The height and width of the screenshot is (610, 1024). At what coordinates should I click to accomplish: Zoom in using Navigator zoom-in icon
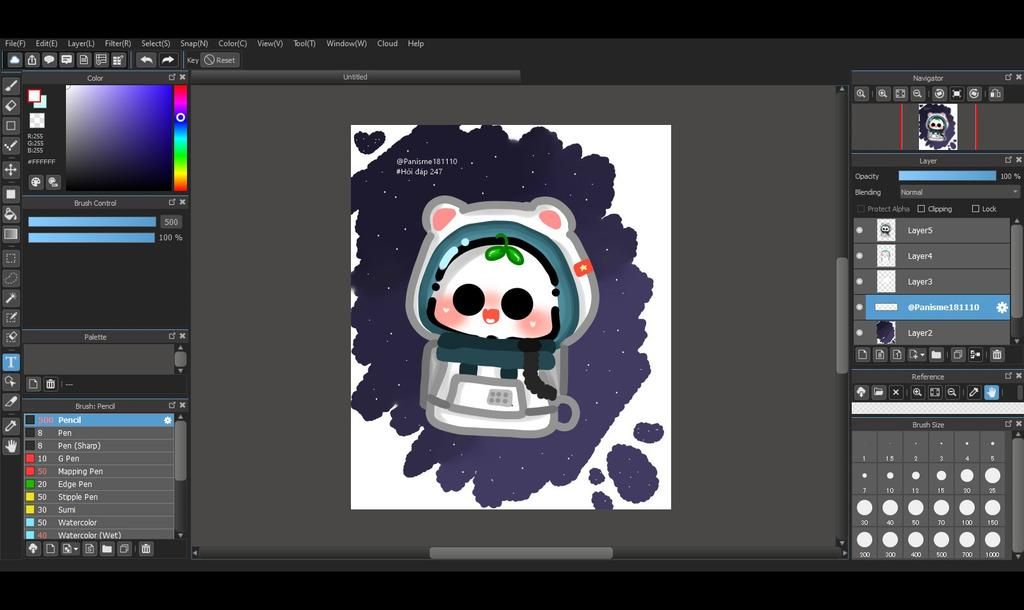[882, 93]
